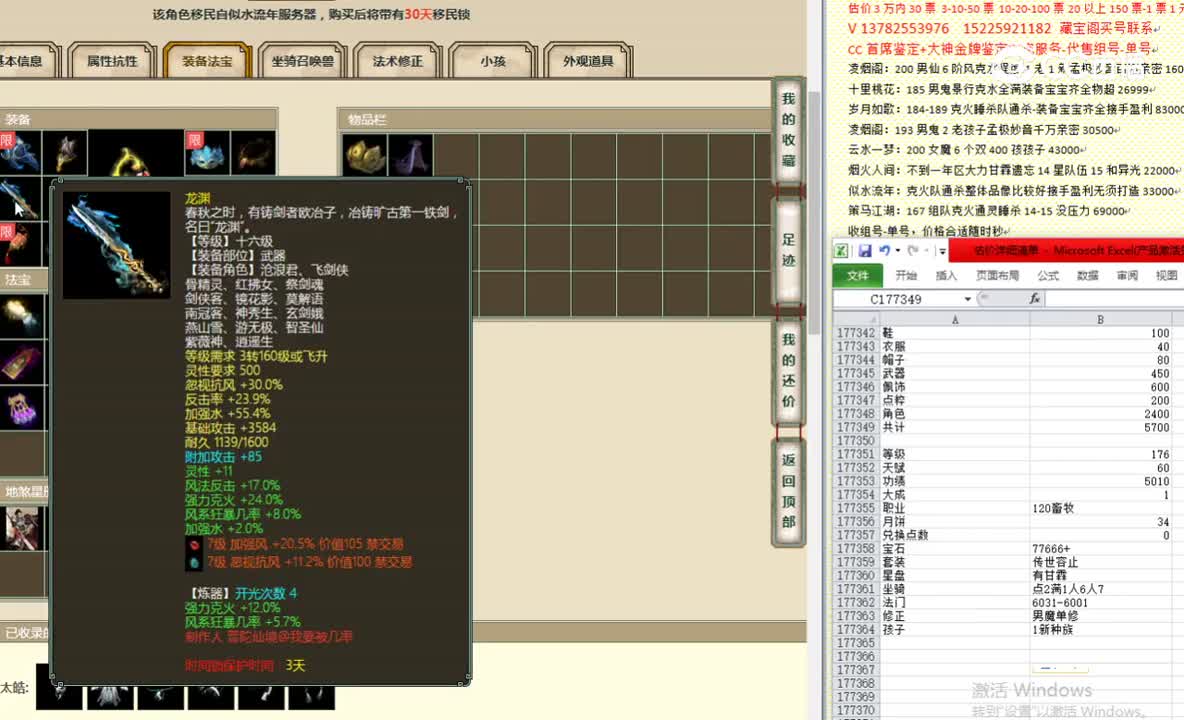Open the 文件 menu in Excel
The width and height of the screenshot is (1184, 720).
[x=857, y=275]
